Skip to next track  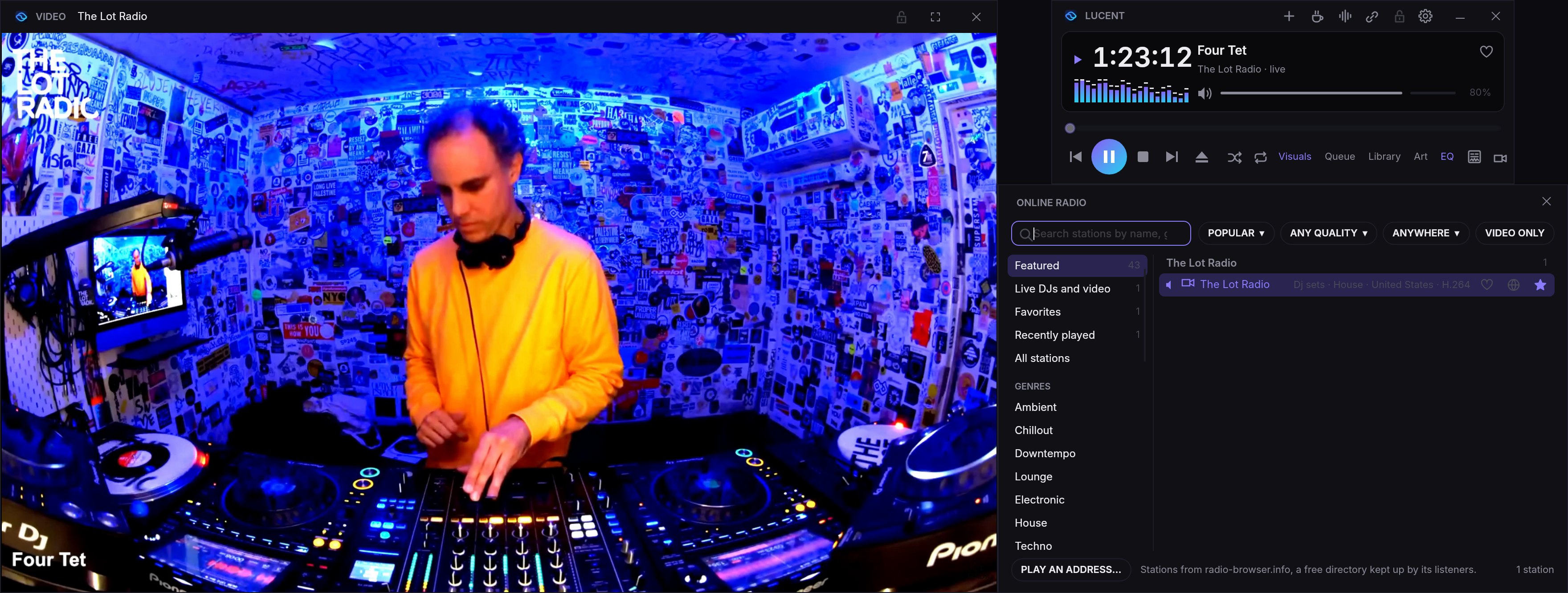point(1171,157)
